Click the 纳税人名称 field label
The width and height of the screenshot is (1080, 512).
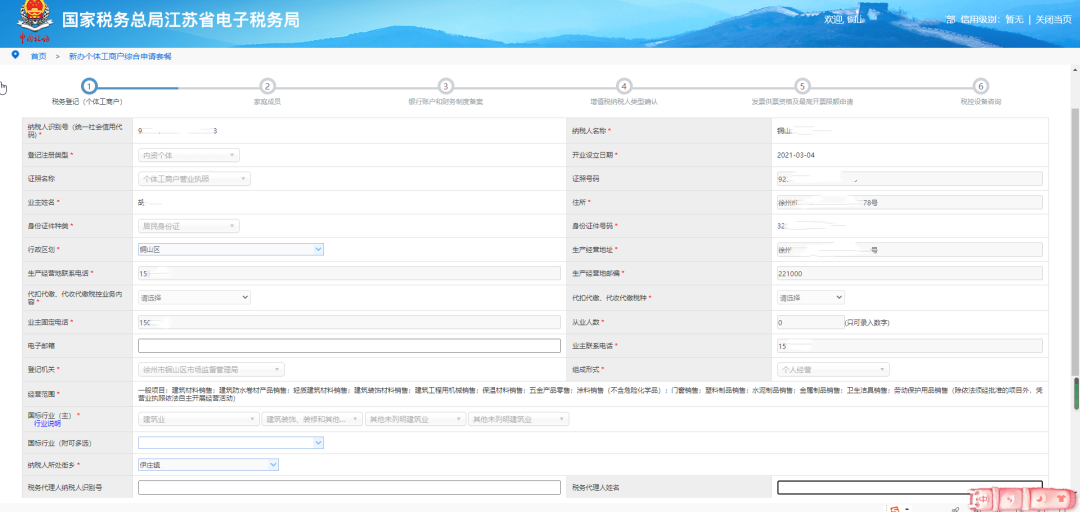click(591, 131)
